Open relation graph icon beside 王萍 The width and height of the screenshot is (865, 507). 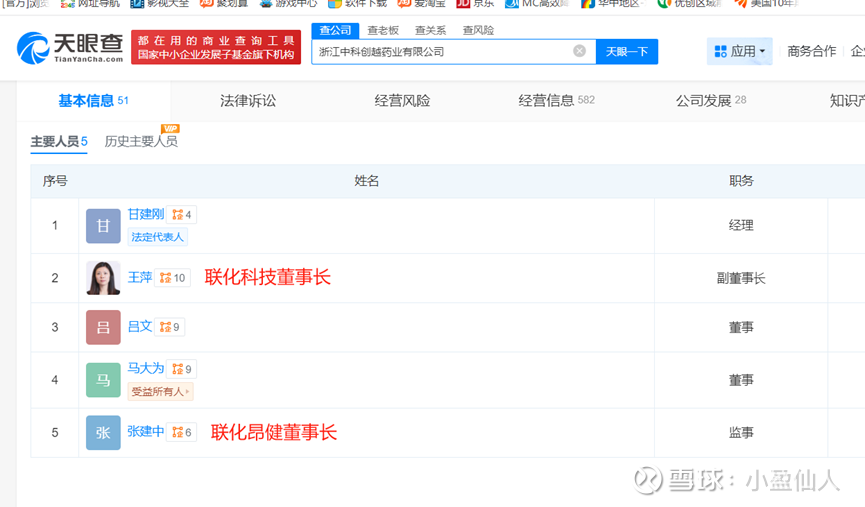[165, 278]
